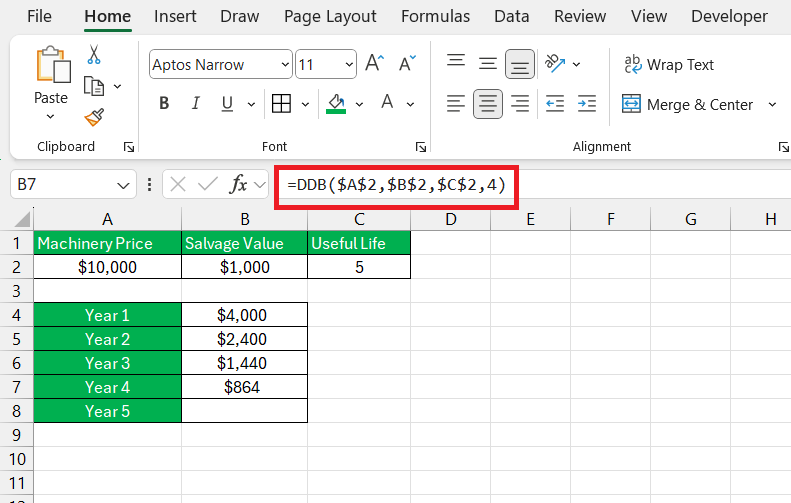Click the Orientation text rotate icon
This screenshot has height=503, width=791.
coord(554,64)
